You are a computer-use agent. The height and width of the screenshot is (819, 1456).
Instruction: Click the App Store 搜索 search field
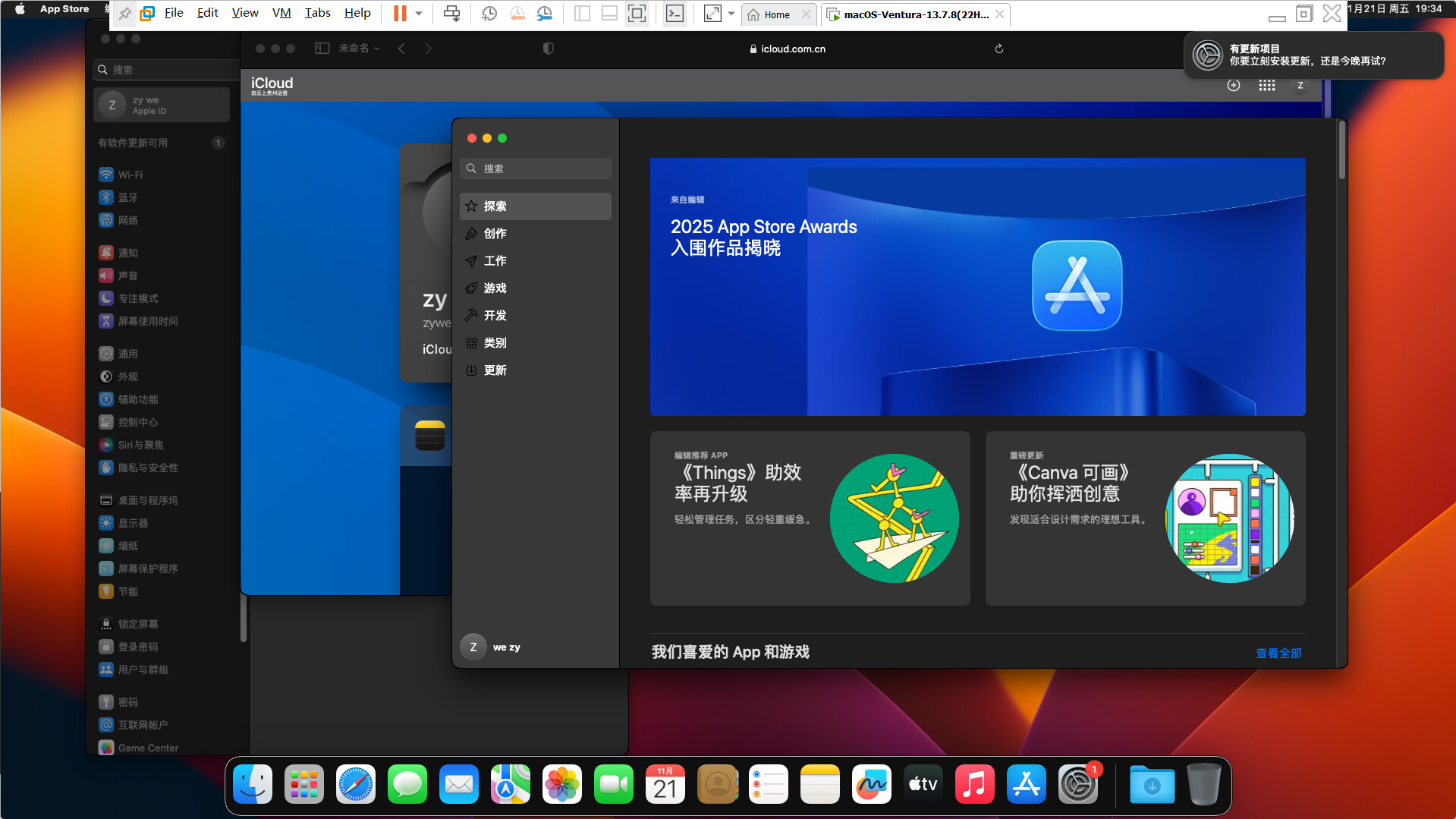click(535, 169)
